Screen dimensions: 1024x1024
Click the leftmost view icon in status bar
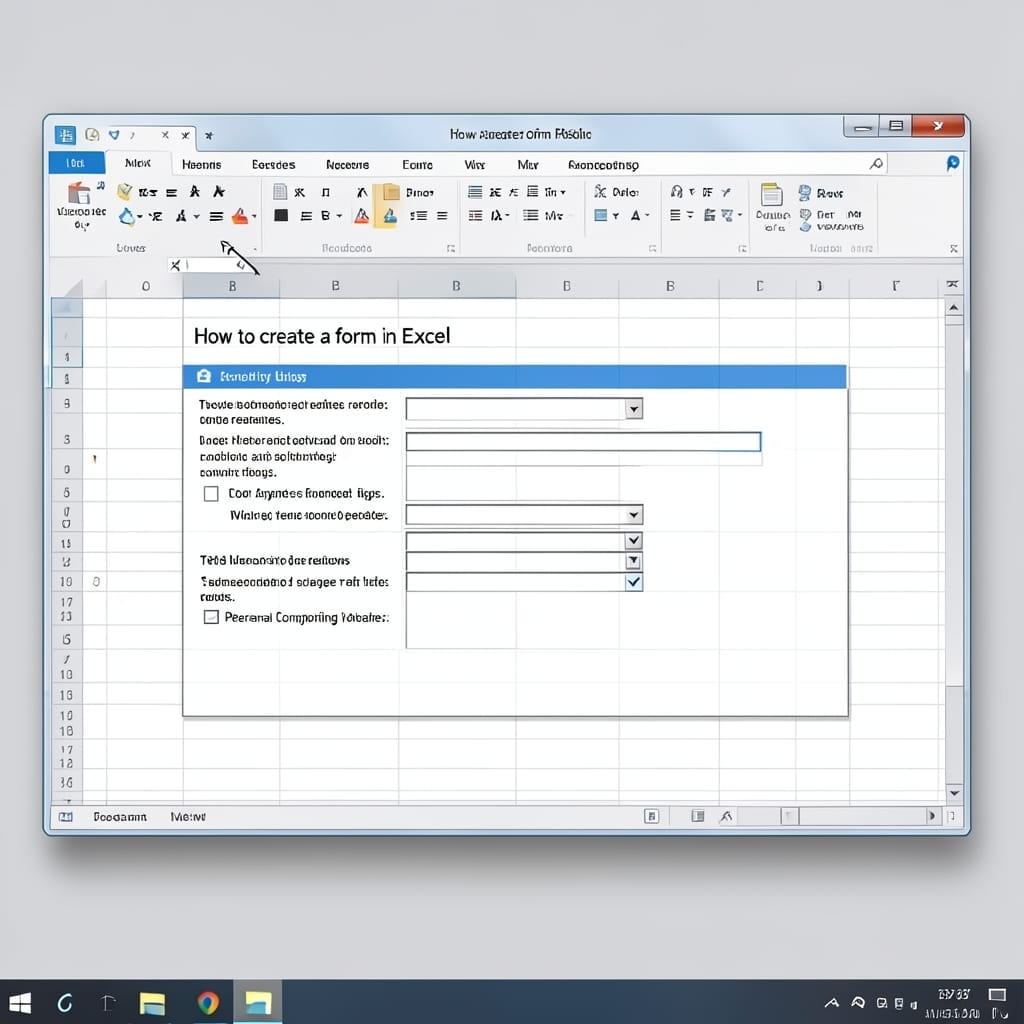click(651, 816)
